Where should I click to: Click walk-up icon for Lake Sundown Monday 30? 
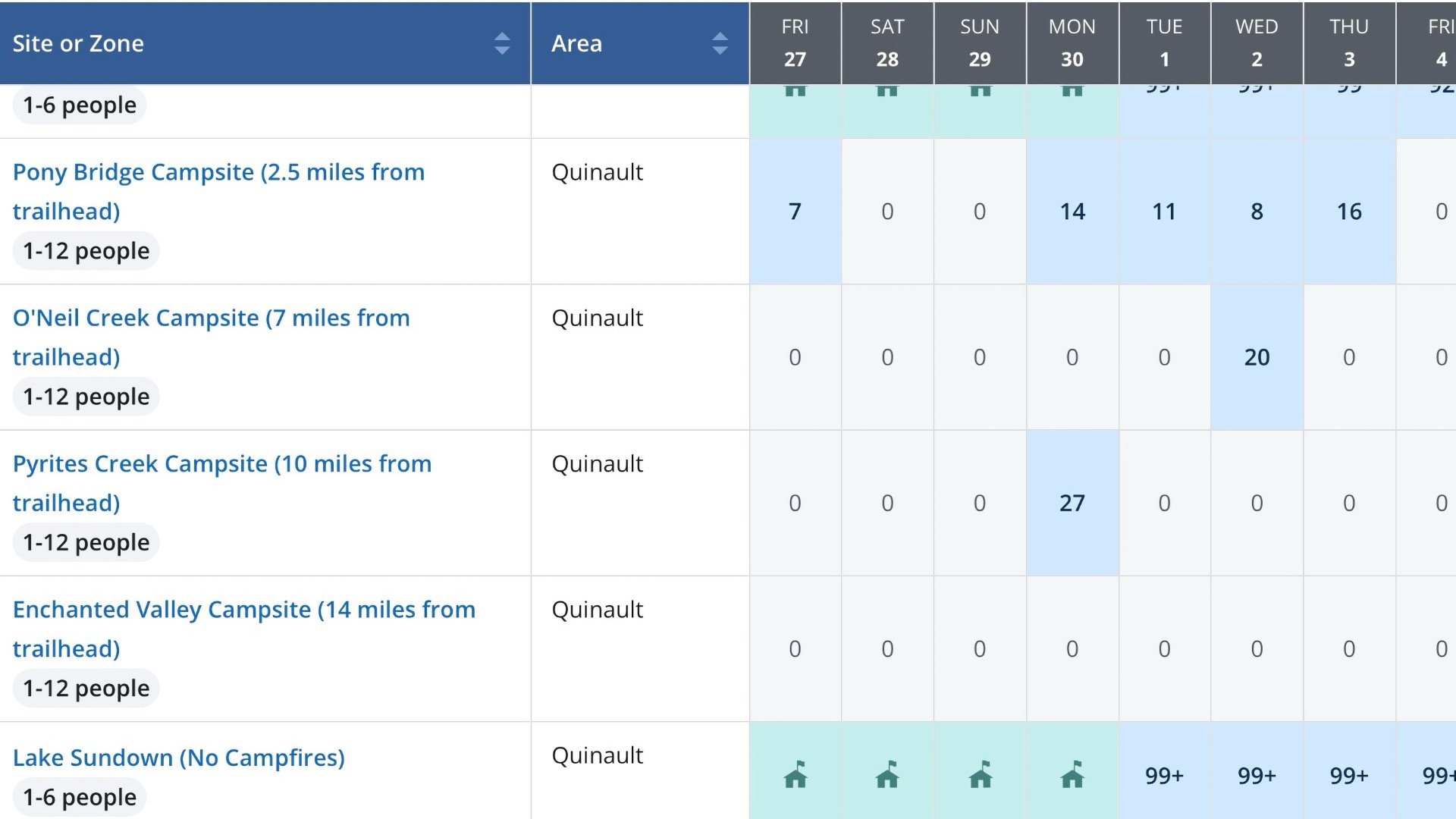[1072, 775]
